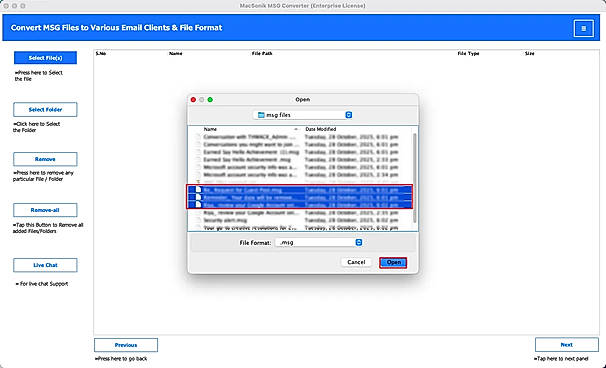Click the Select Folder button
The width and height of the screenshot is (606, 368).
coord(45,110)
